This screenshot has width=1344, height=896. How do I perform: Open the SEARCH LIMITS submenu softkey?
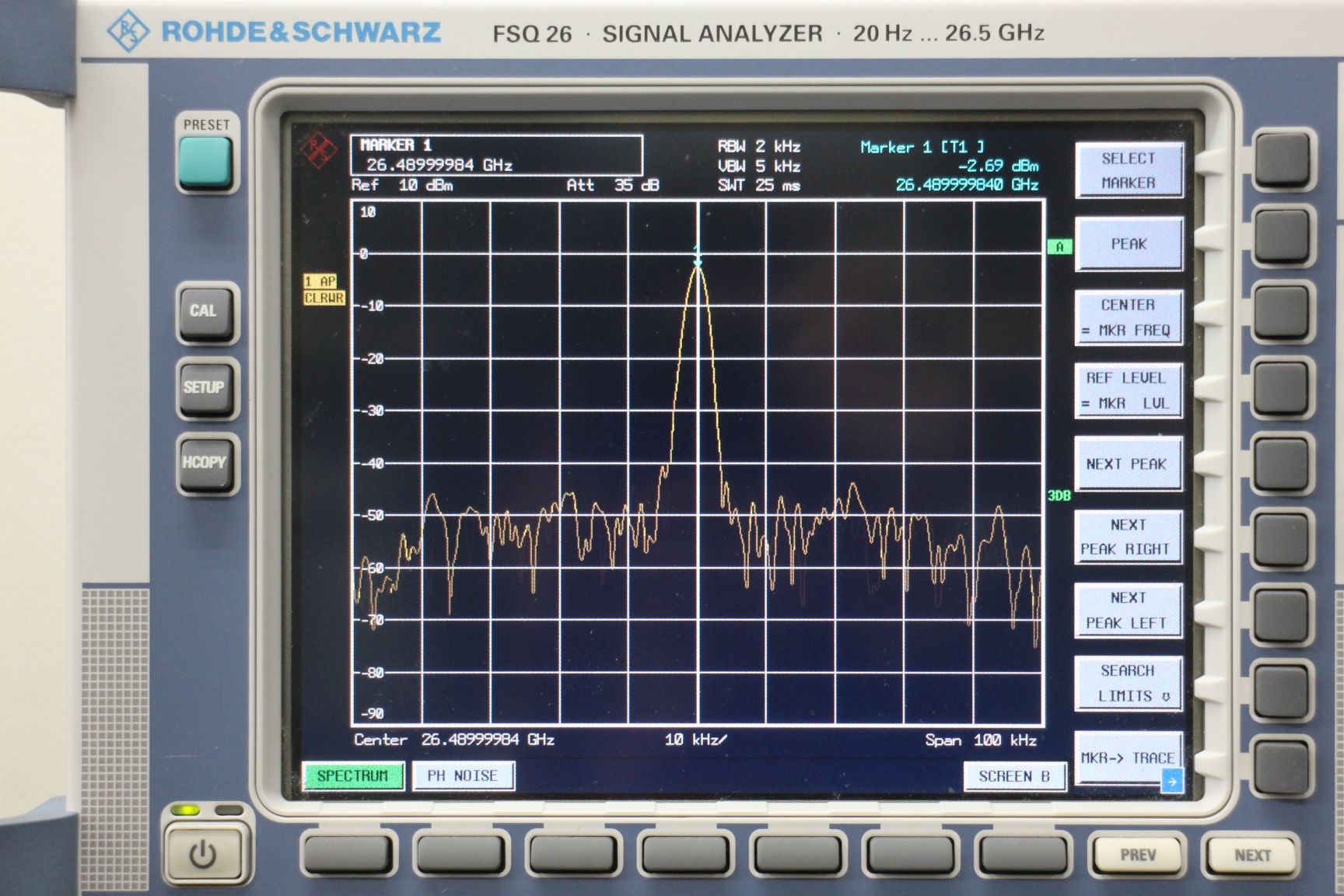point(1129,683)
